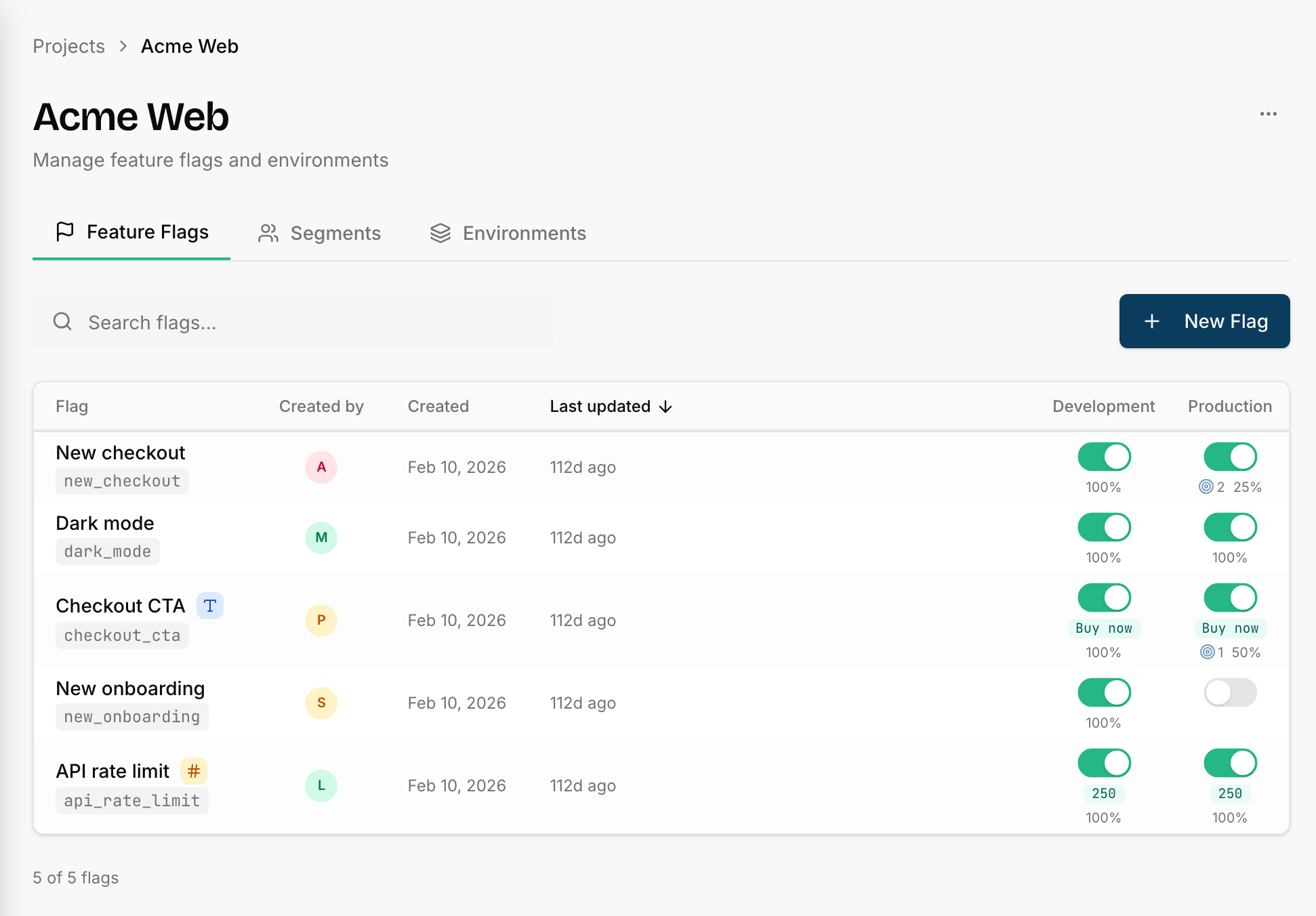Click avatar S on New onboarding row
1316x916 pixels.
321,703
